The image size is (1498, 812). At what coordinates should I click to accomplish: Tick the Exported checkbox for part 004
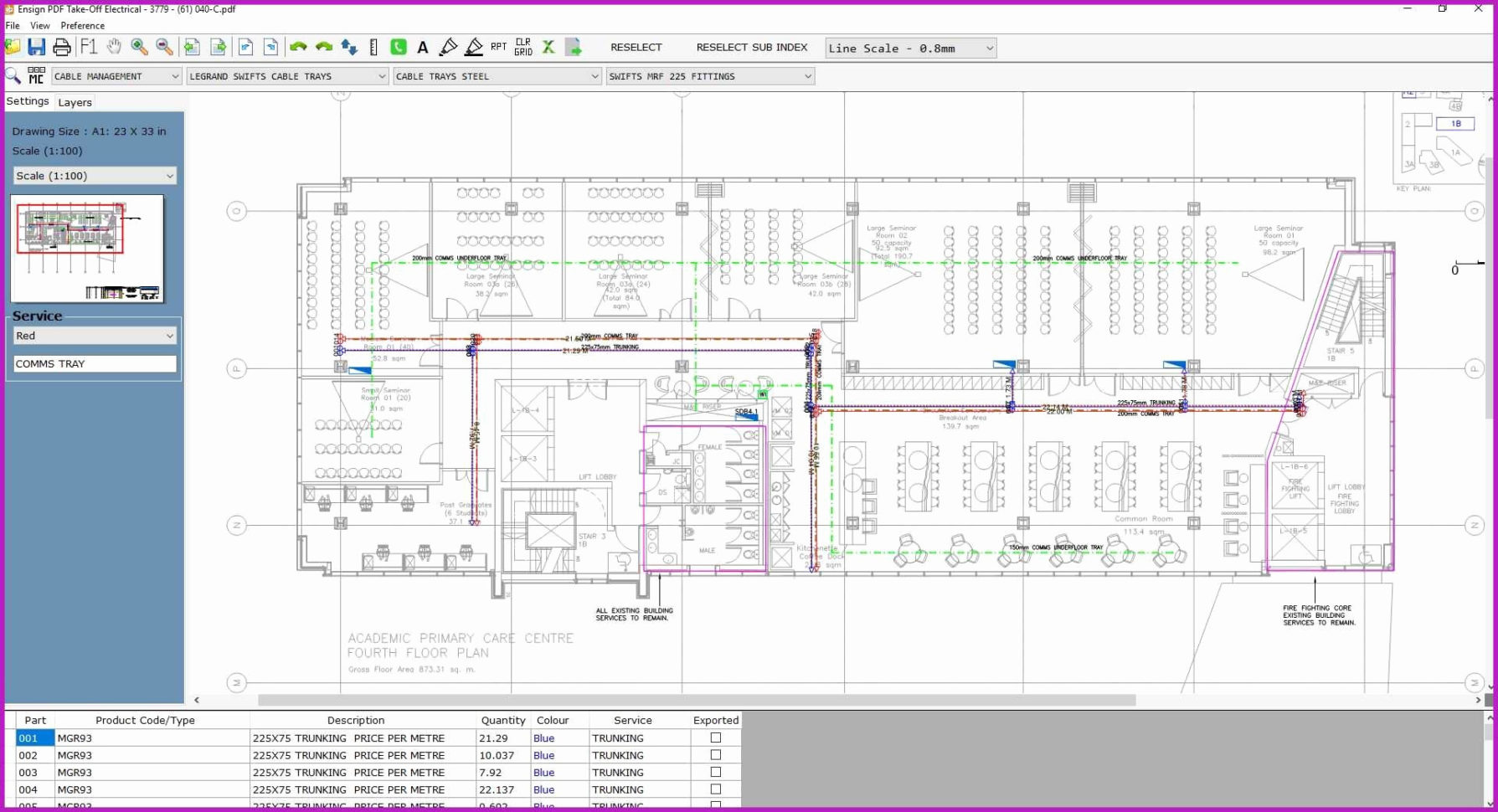(x=715, y=789)
